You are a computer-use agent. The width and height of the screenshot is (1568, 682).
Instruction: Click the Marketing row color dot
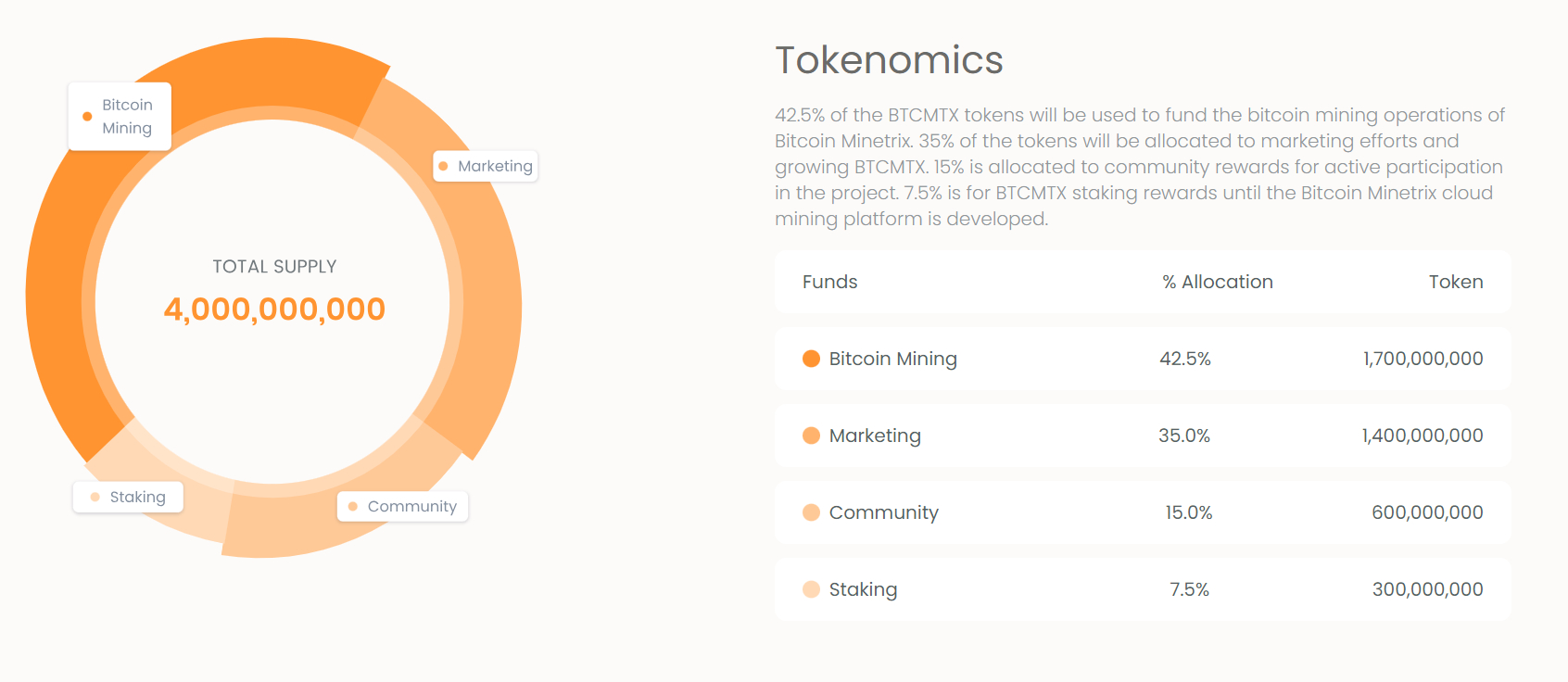click(x=811, y=436)
